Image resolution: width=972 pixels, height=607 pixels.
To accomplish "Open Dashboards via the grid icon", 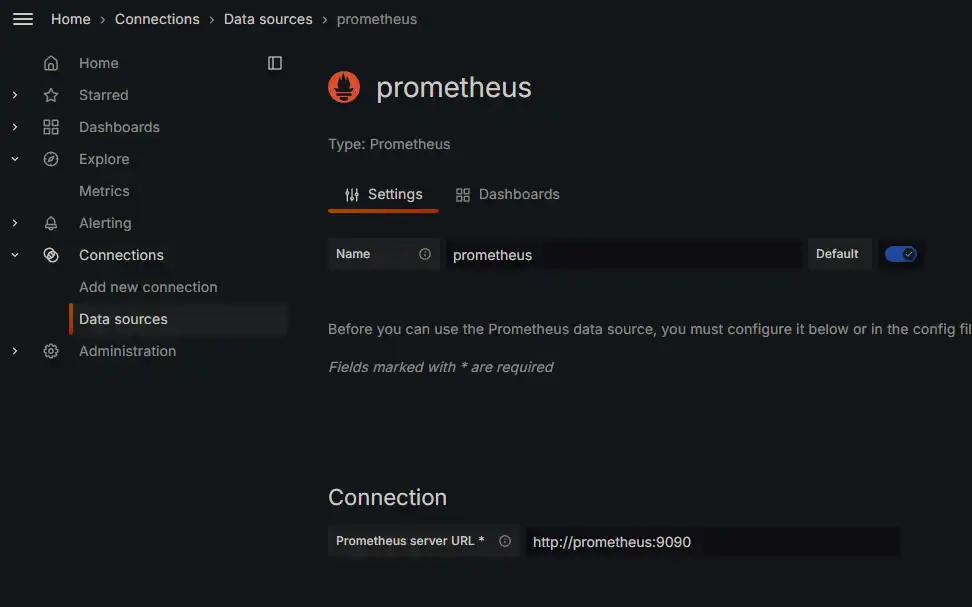I will pyautogui.click(x=51, y=126).
